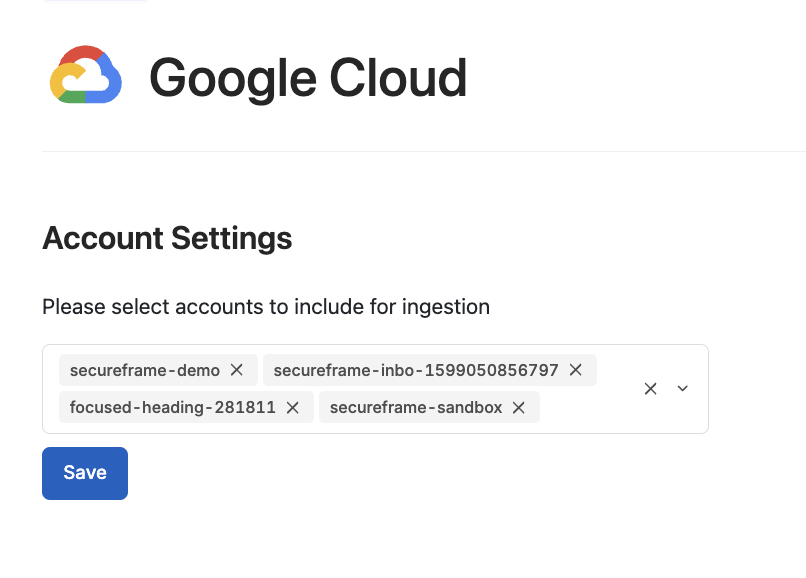Select the focused-heading-281811 chip label
The image size is (806, 578).
[x=173, y=407]
